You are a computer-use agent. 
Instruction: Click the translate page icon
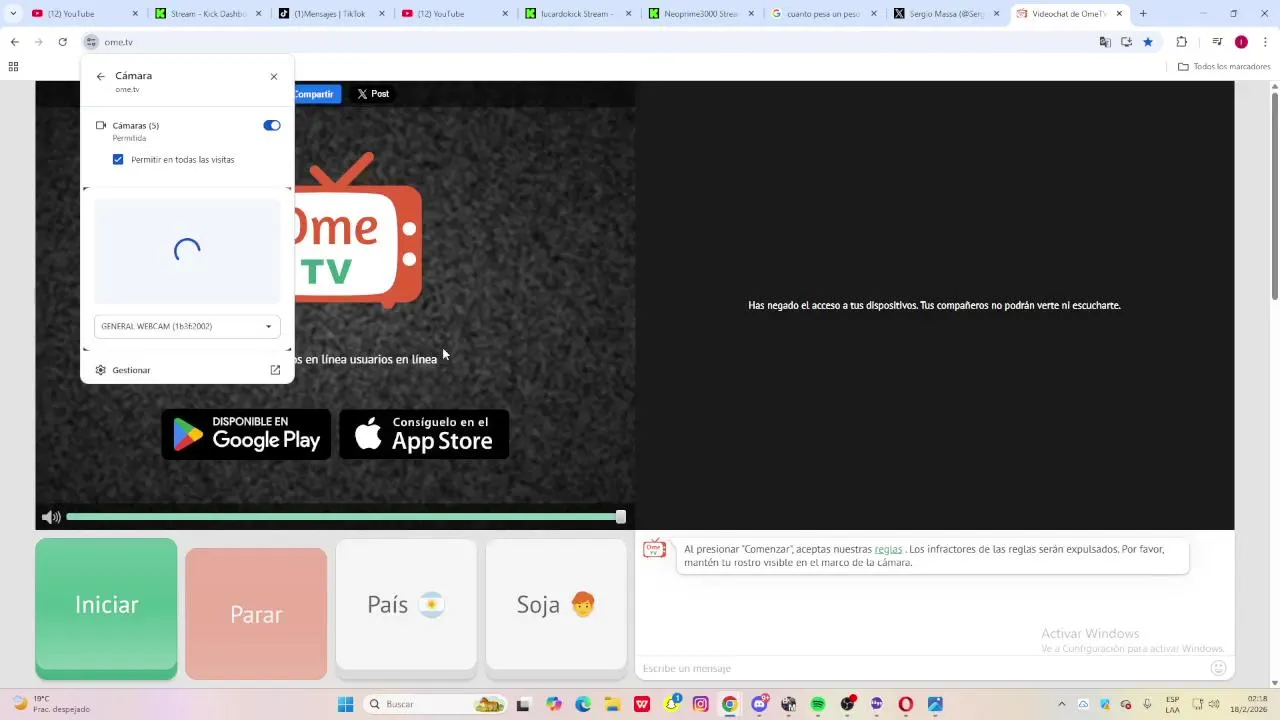1105,42
